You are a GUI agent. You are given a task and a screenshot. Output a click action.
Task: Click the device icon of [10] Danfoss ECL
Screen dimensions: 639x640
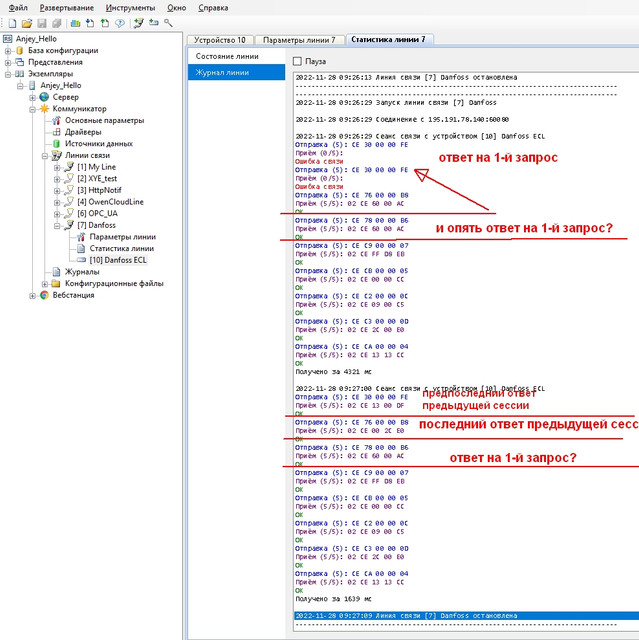point(81,260)
